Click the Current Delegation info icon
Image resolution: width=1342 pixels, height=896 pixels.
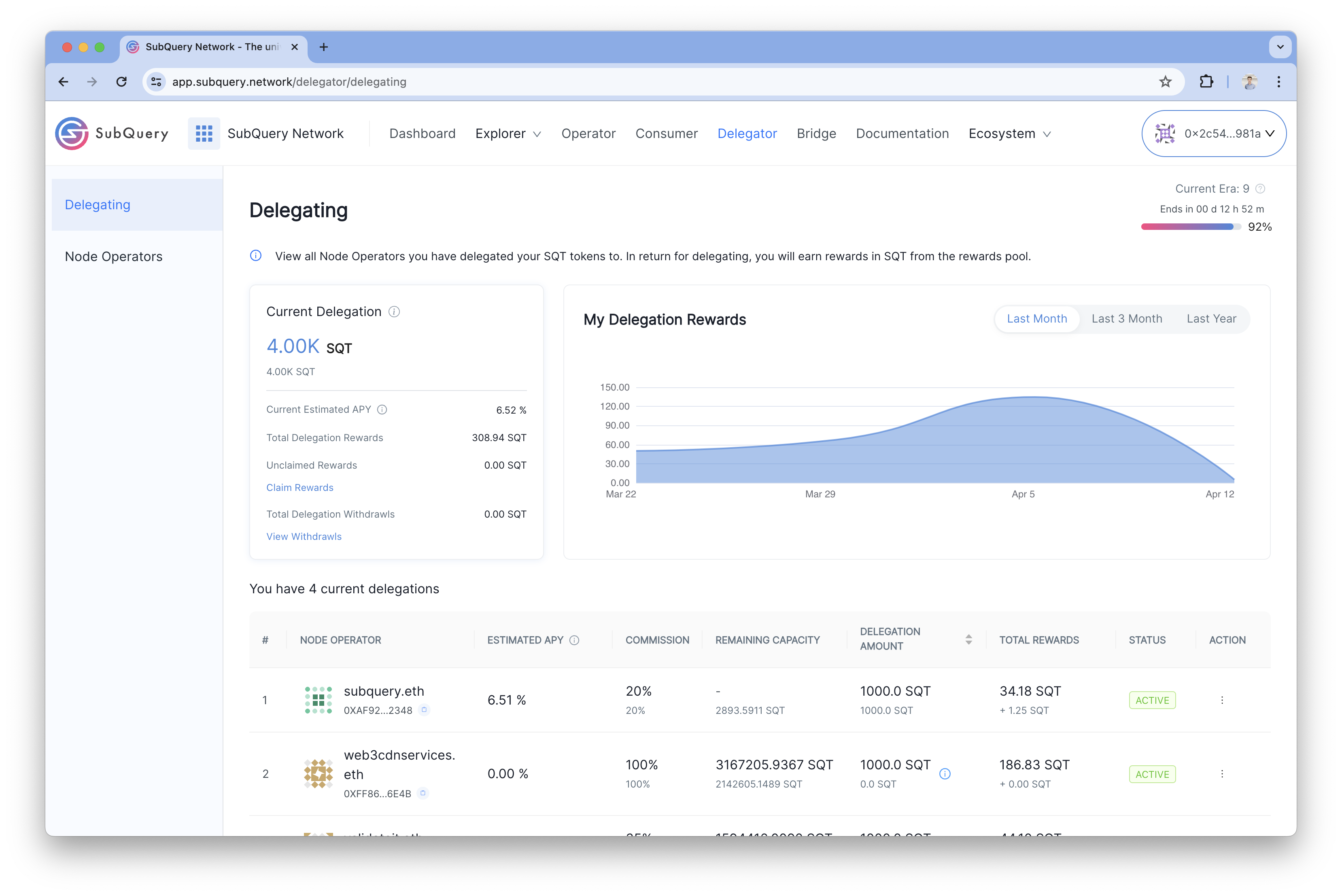point(394,312)
